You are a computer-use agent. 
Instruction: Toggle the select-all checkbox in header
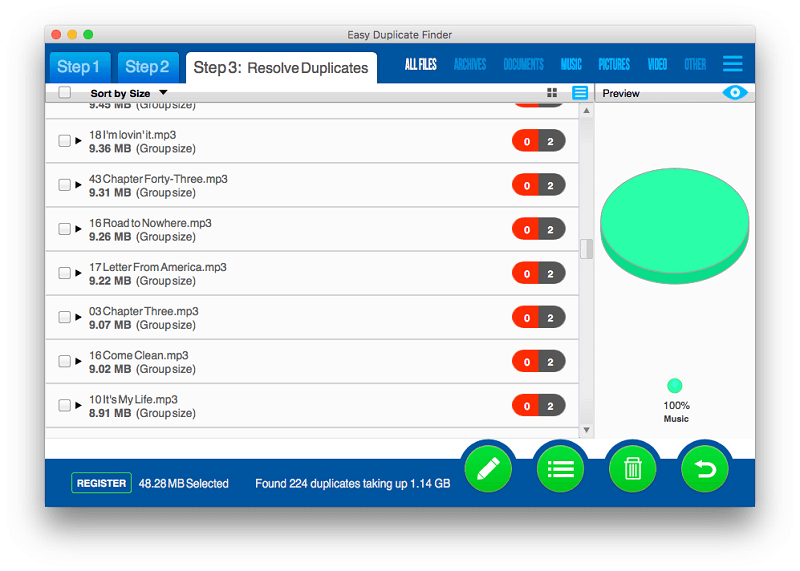[65, 93]
